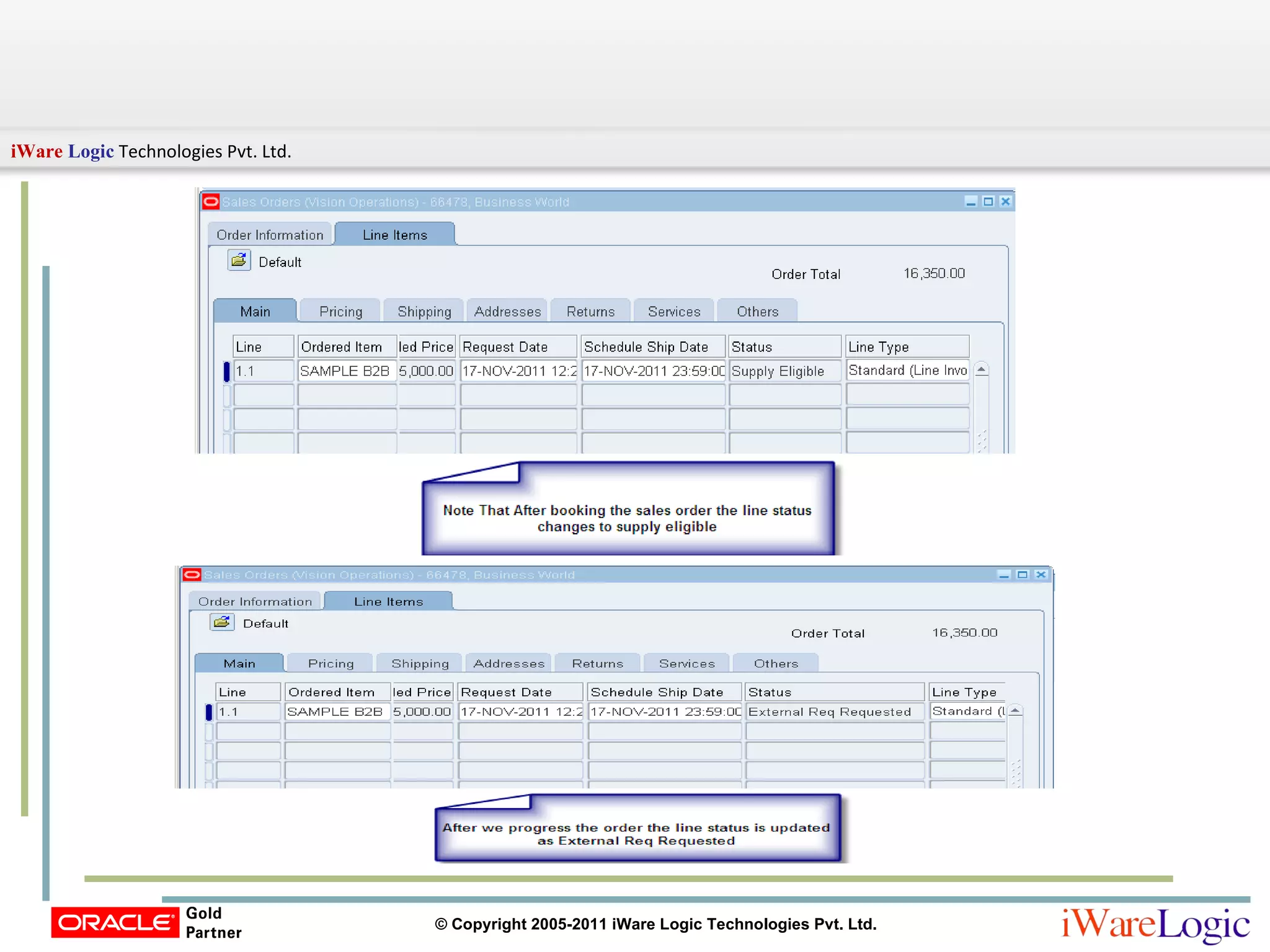Click Oracle icon in upper Sales Orders title bar
This screenshot has height=952, width=1270.
pos(211,201)
